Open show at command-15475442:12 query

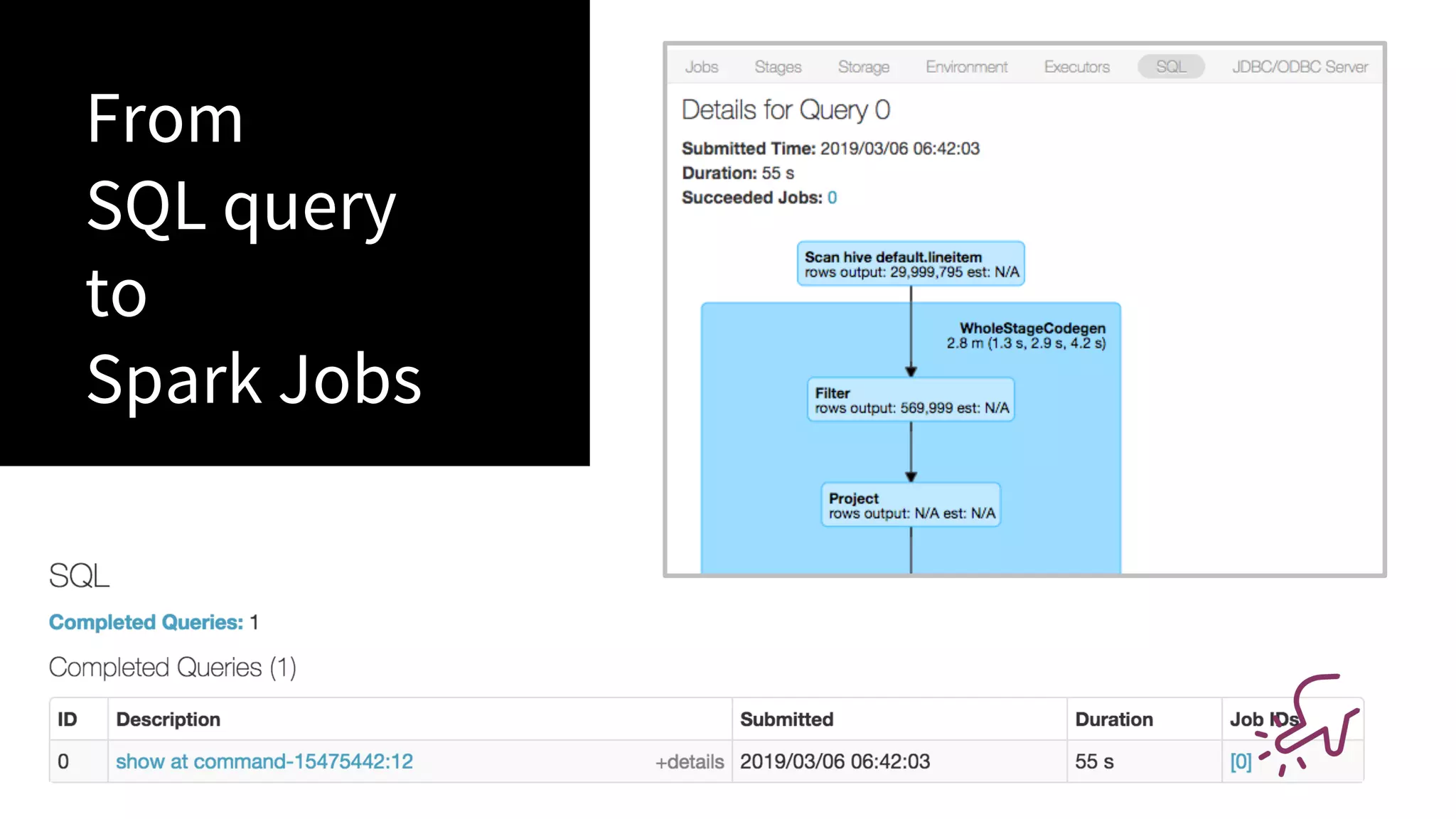click(x=264, y=761)
